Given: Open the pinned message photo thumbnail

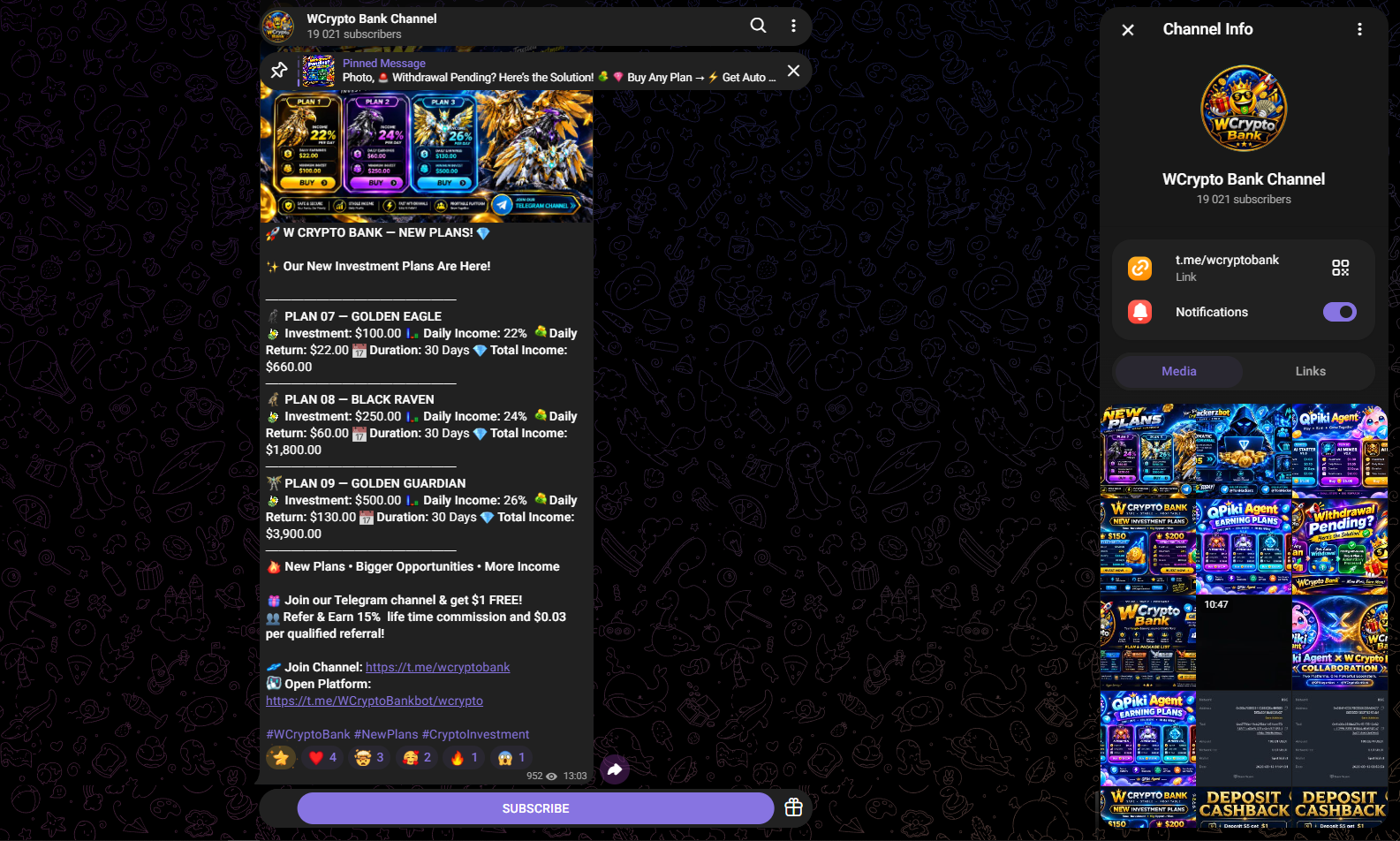Looking at the screenshot, I should (x=318, y=71).
